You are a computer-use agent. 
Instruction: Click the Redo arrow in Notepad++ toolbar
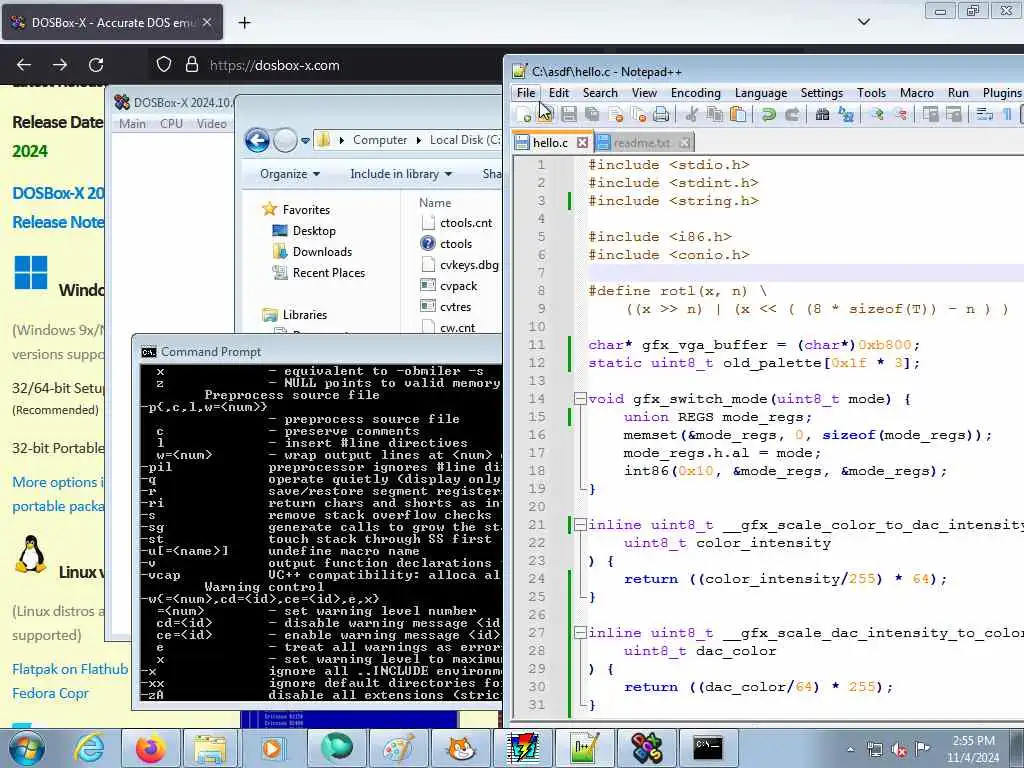pyautogui.click(x=792, y=115)
